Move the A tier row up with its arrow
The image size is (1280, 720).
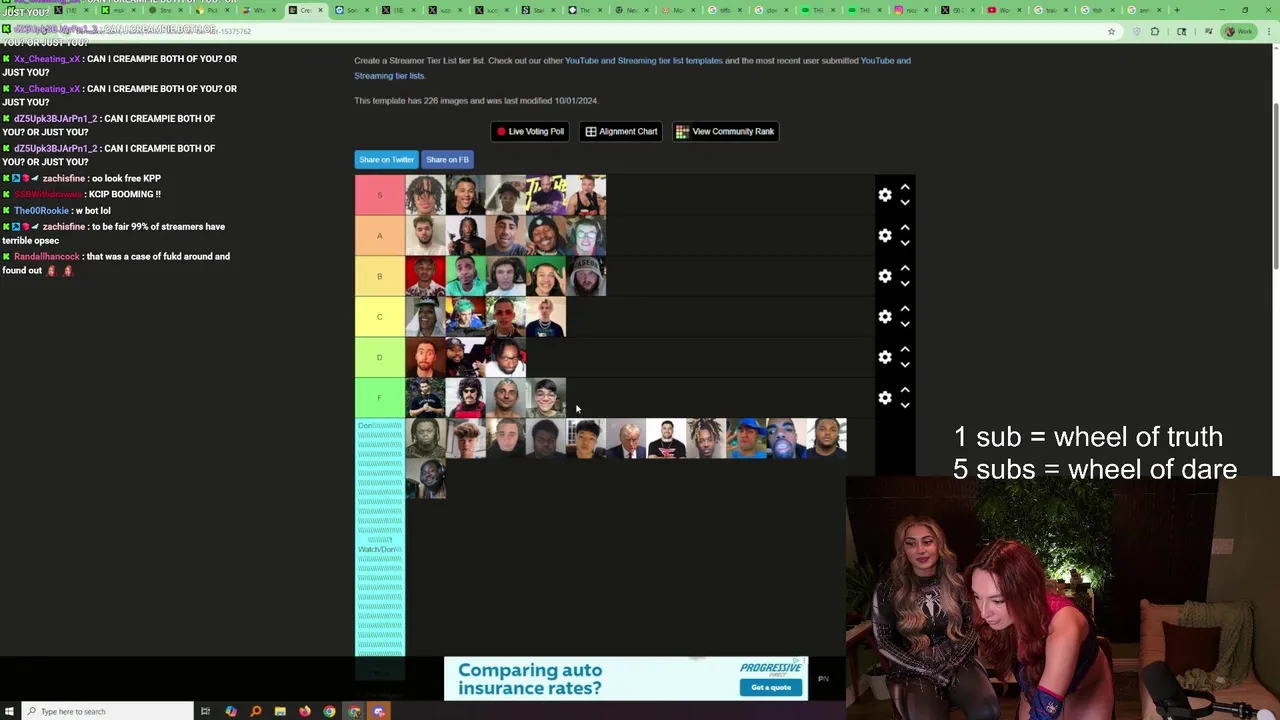coord(905,228)
